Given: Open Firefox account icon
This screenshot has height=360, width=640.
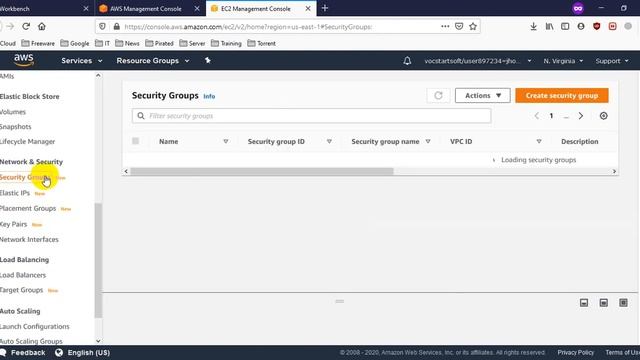Looking at the screenshot, I should 581,27.
